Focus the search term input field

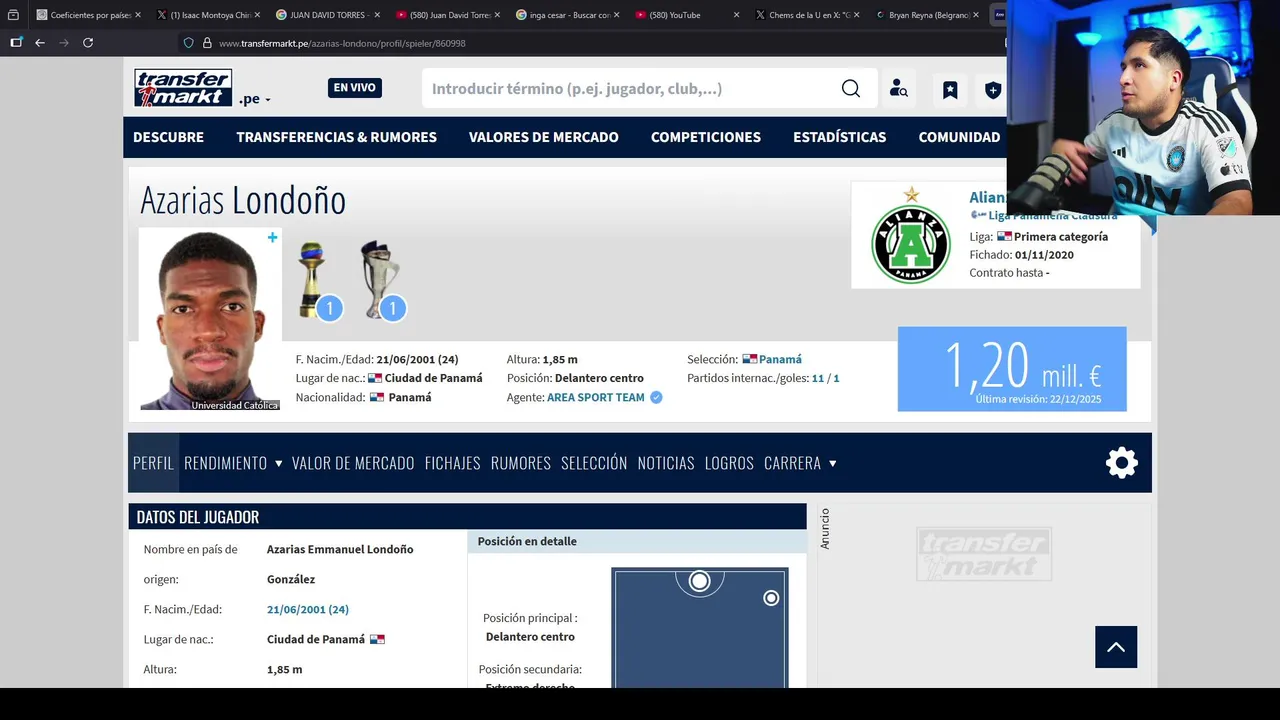coord(630,89)
